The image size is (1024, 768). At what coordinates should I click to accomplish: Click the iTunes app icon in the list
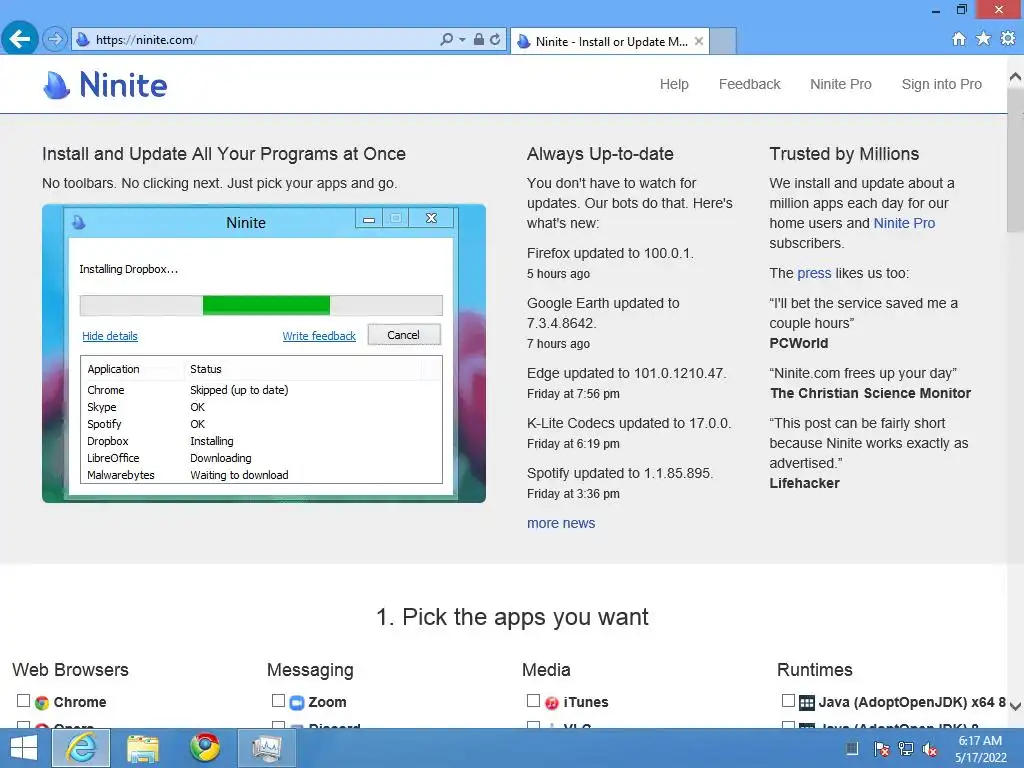click(x=552, y=703)
